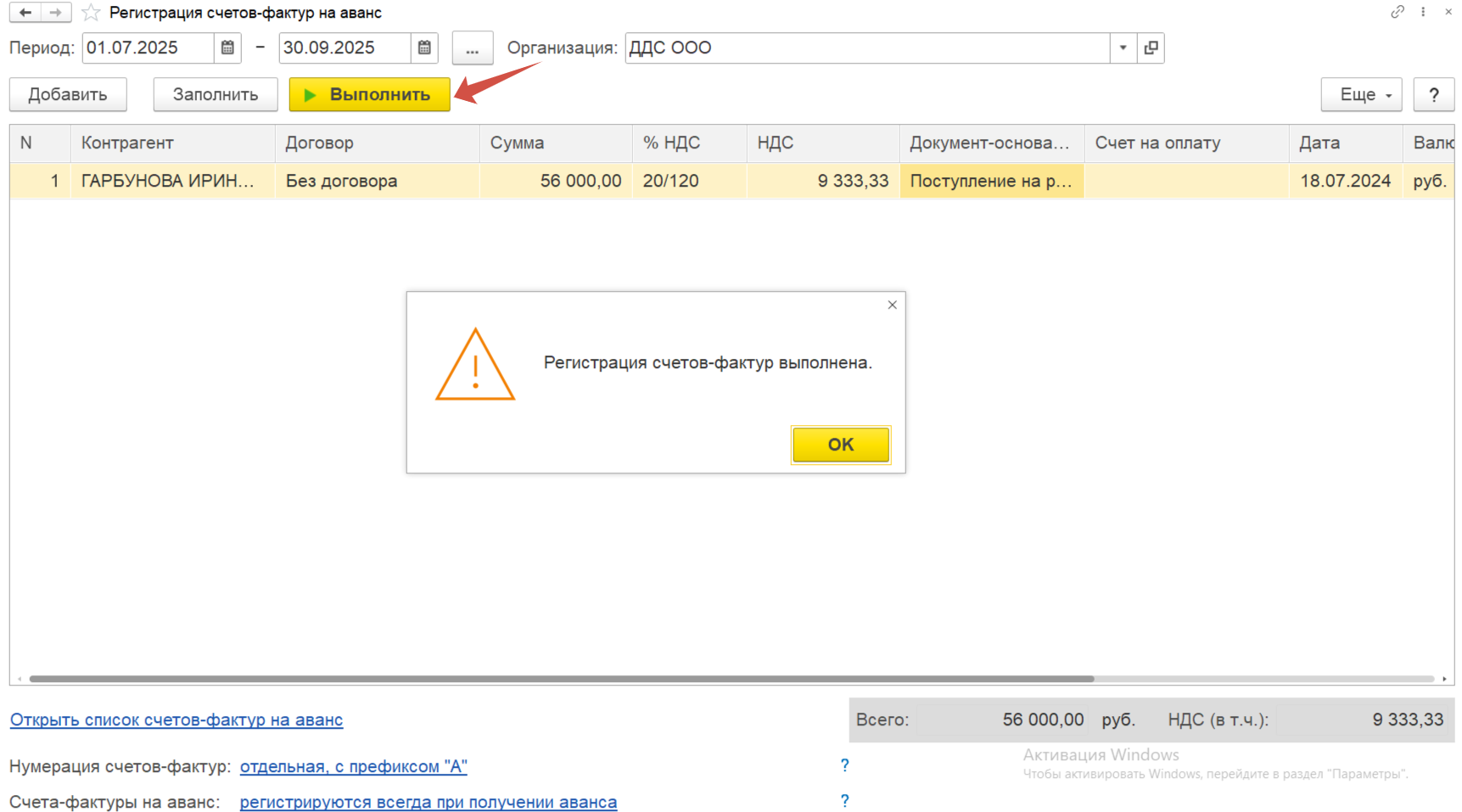Click the Заполнить button
The image size is (1462, 812).
(x=216, y=95)
